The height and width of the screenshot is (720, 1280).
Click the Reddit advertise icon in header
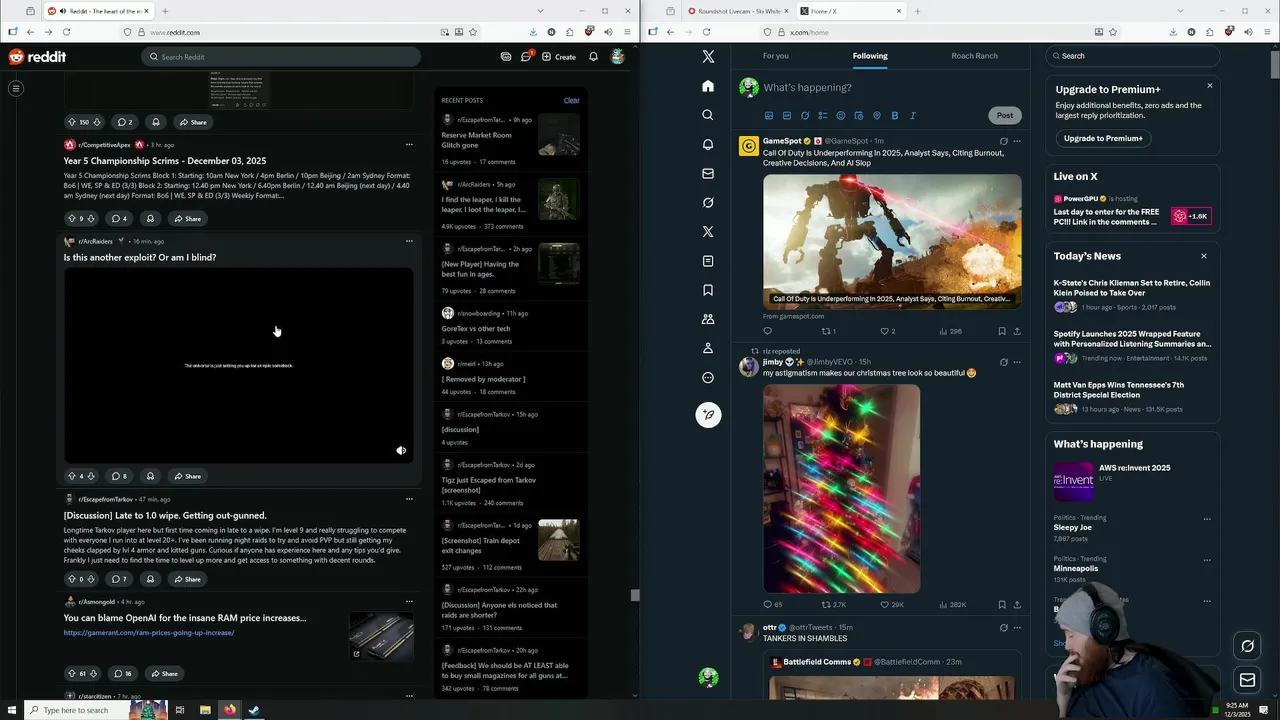[506, 57]
